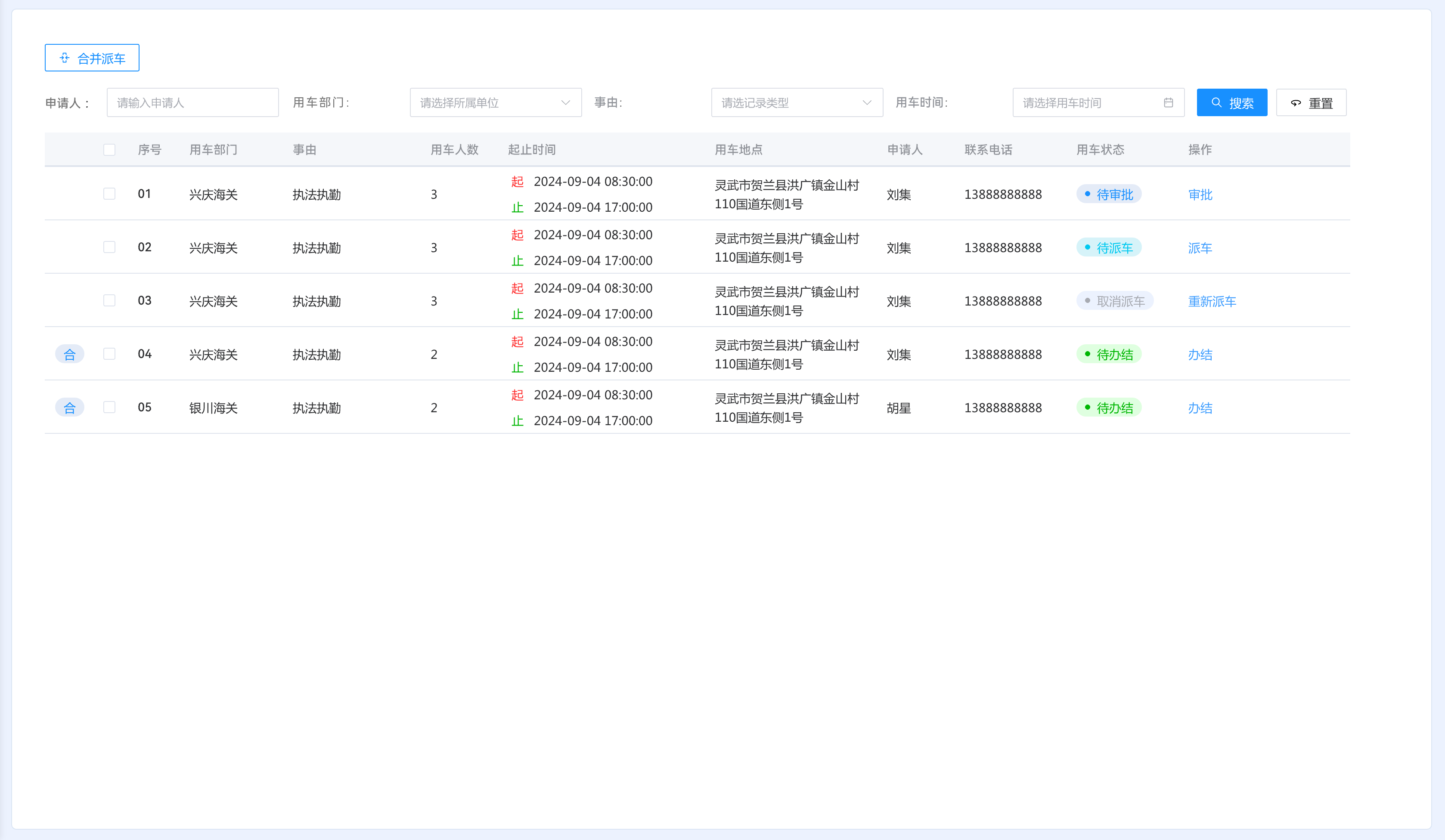The image size is (1445, 840).
Task: Click the 待审批 status tag on row 01
Action: [1108, 194]
